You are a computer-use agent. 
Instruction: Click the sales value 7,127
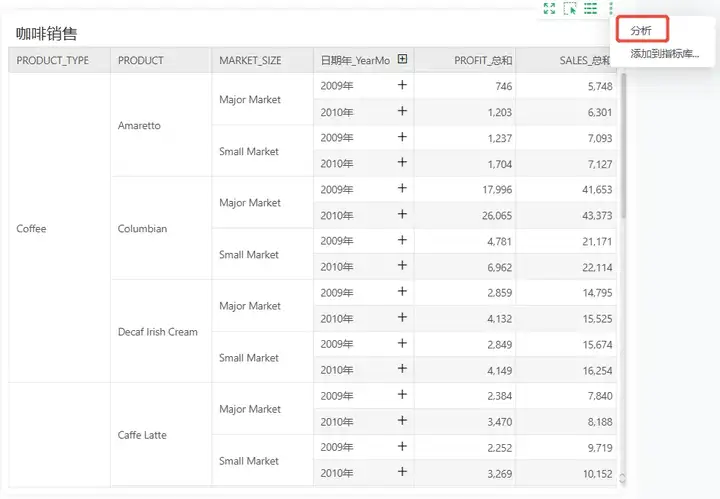tap(600, 164)
